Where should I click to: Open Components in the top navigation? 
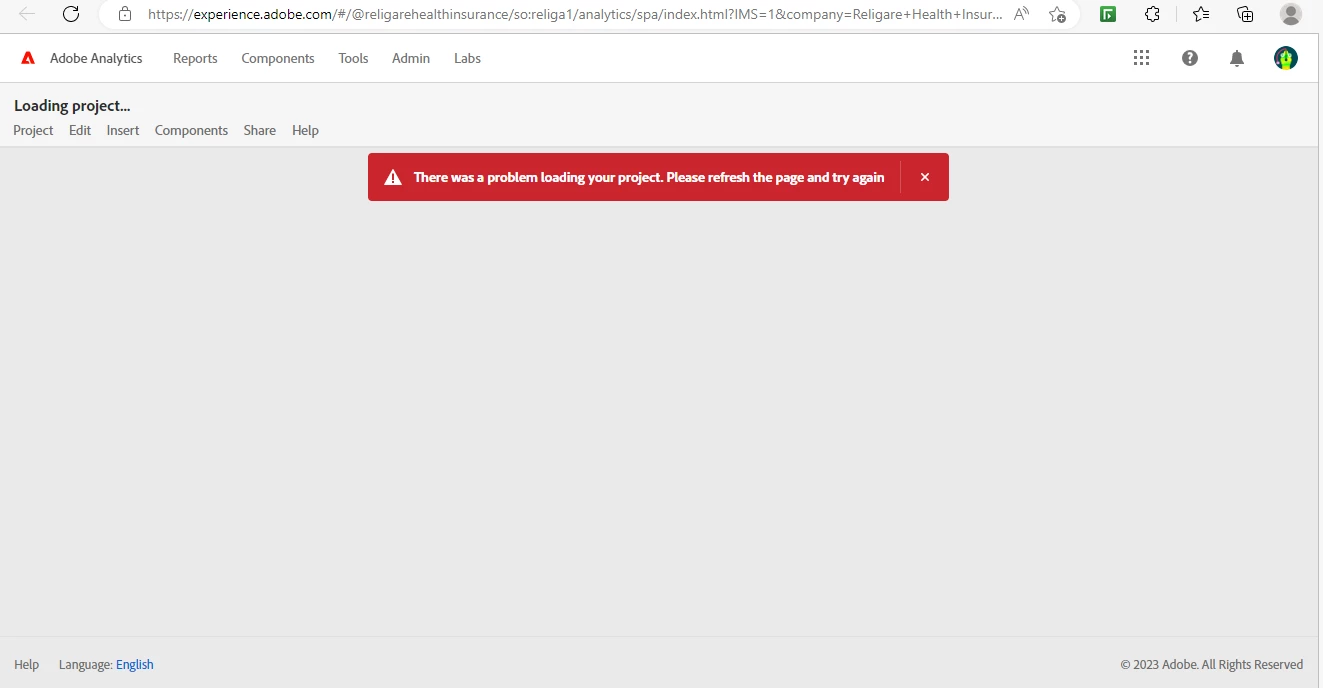click(278, 58)
